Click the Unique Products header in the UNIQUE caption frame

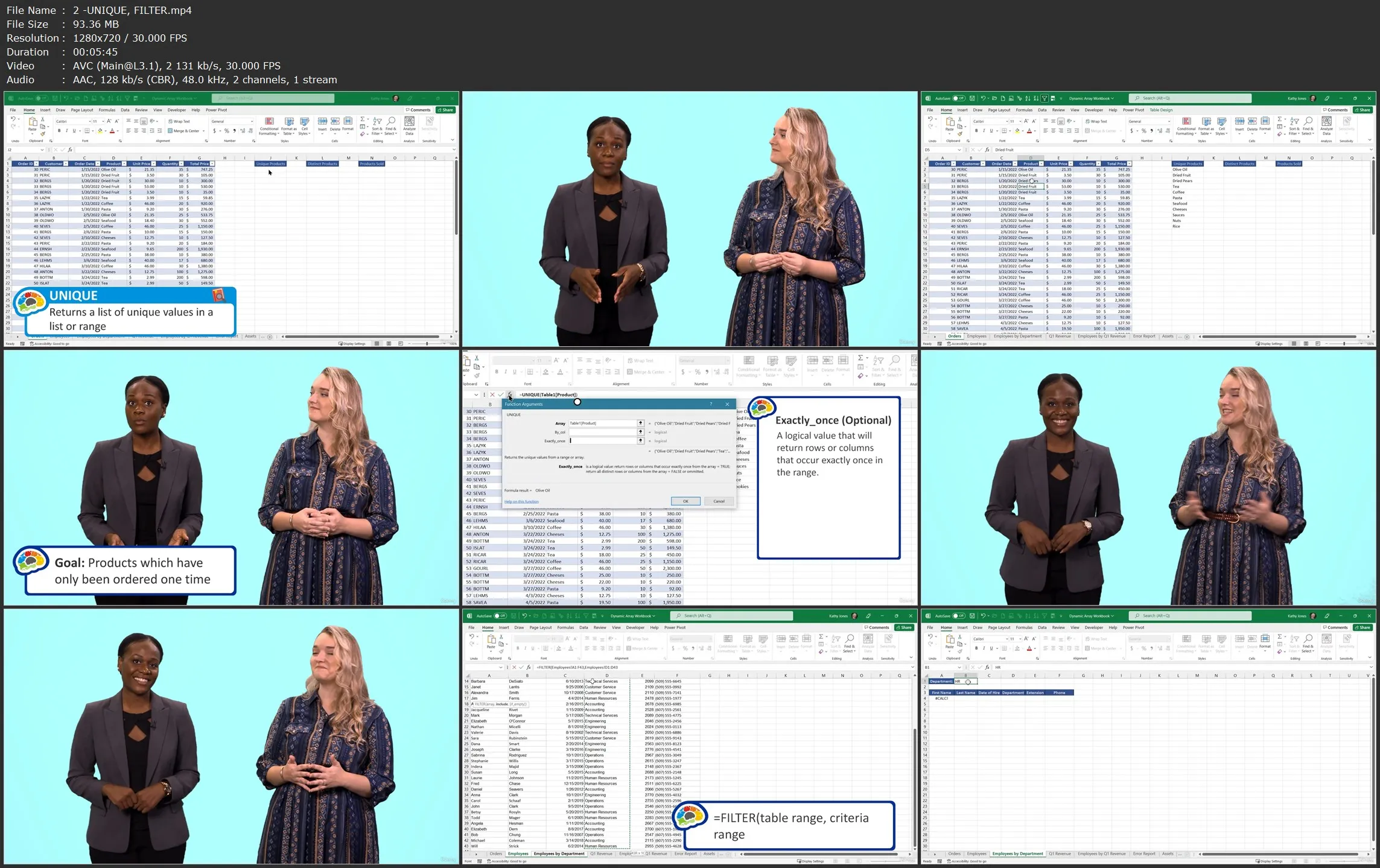tap(270, 164)
